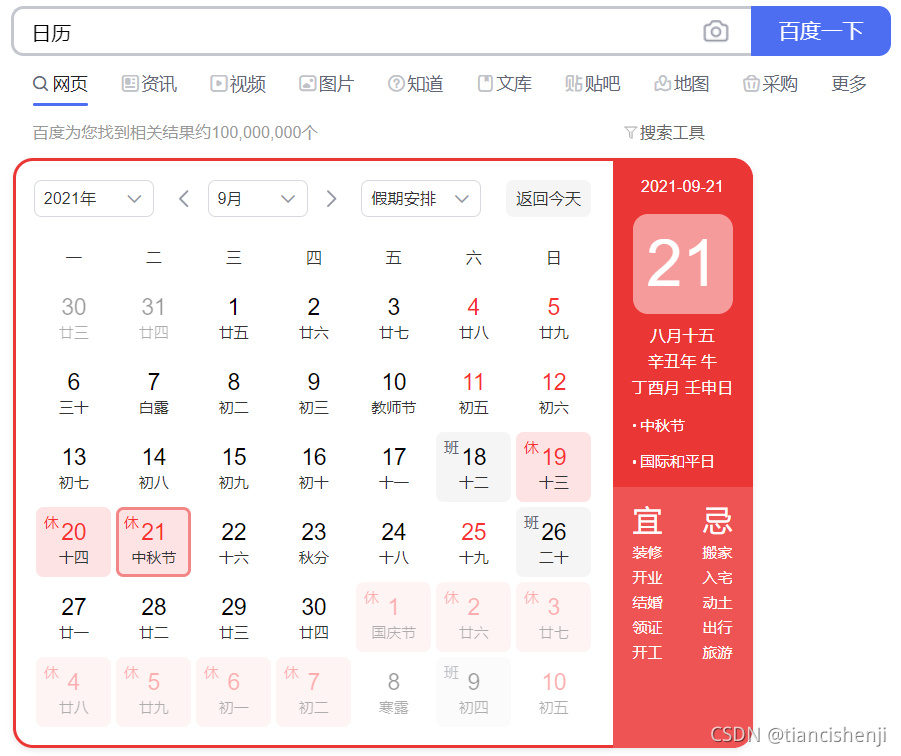
Task: Select September 4 (廿八)
Action: [x=473, y=317]
